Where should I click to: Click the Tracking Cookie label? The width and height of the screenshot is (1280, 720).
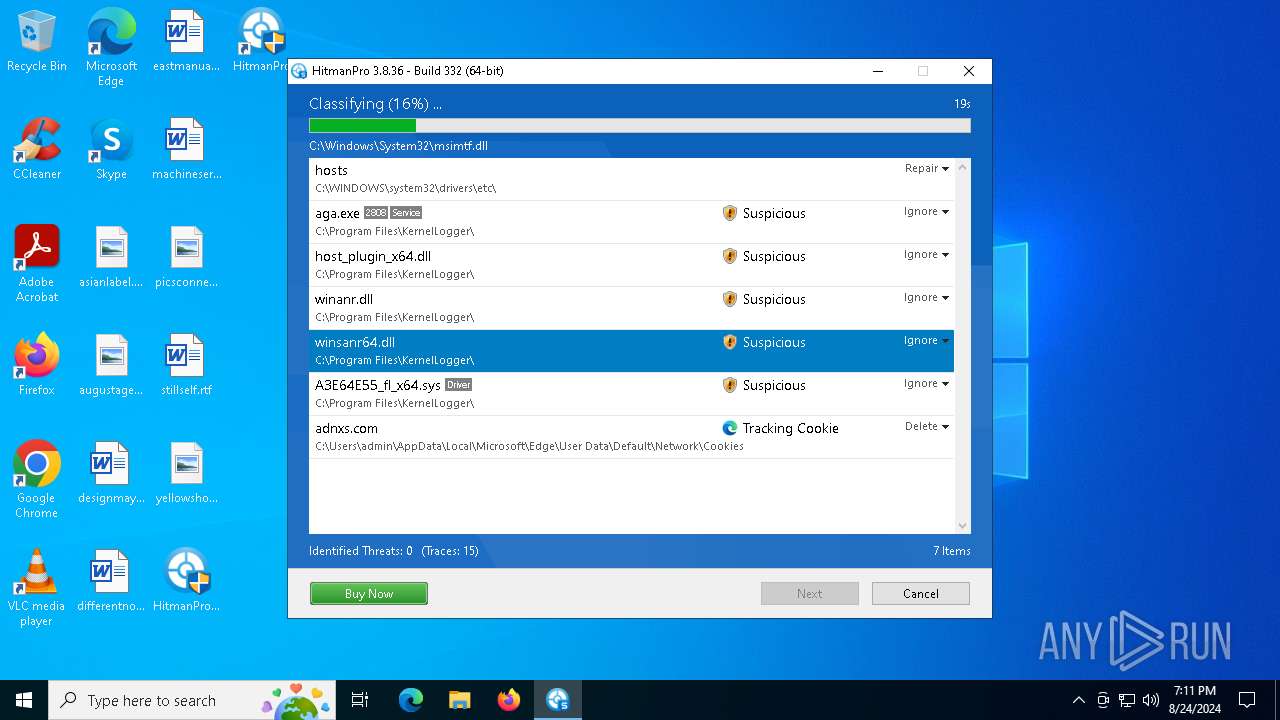pos(790,429)
